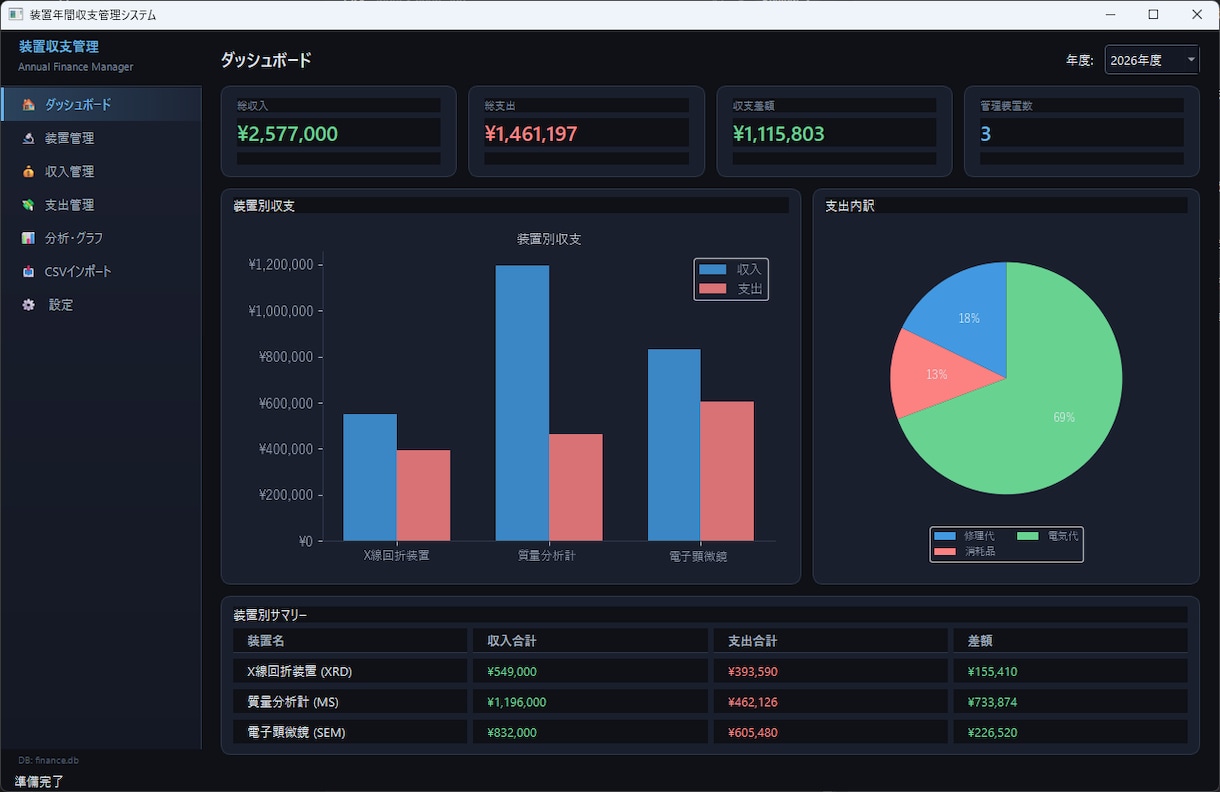This screenshot has height=792, width=1220.
Task: Click the gear icon beside 設定
Action: click(x=29, y=305)
